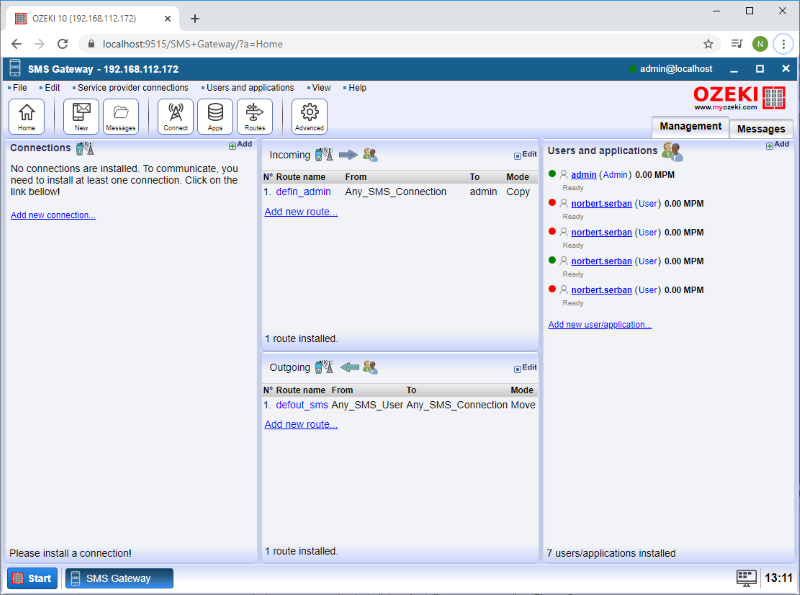Go back in the browser

click(16, 44)
